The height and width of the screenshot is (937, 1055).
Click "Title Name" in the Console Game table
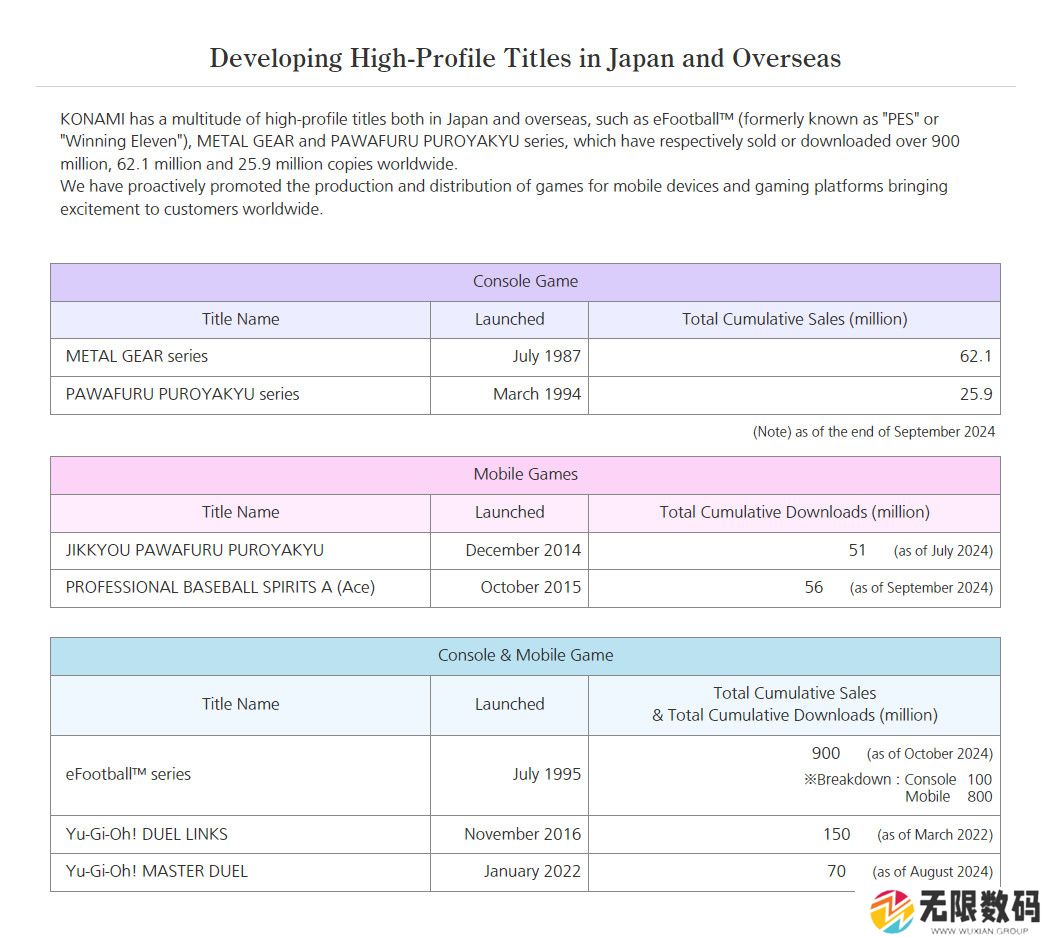point(240,319)
